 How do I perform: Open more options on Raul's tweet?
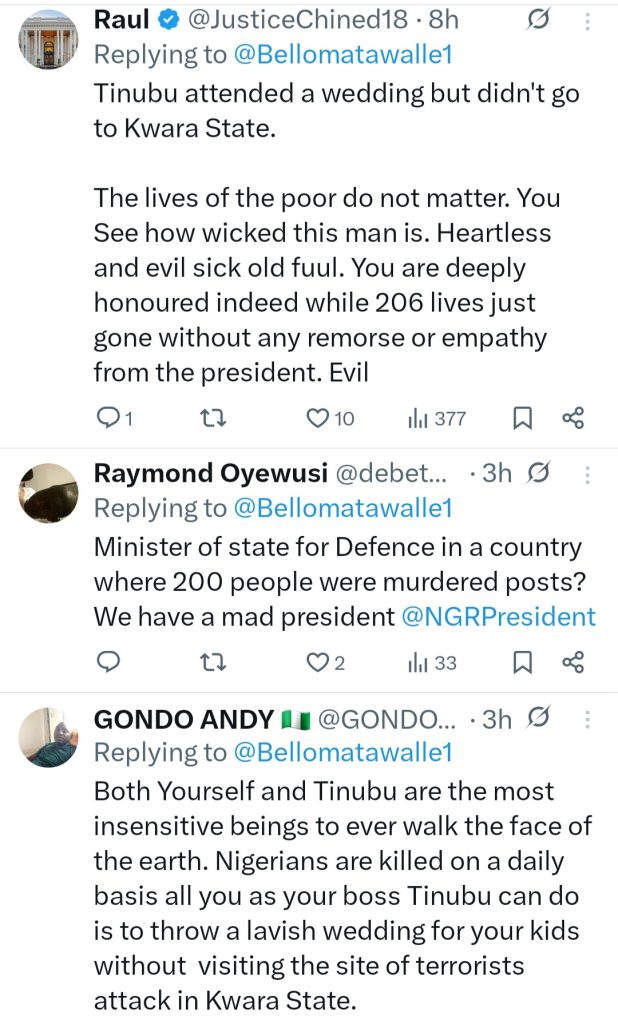click(587, 21)
